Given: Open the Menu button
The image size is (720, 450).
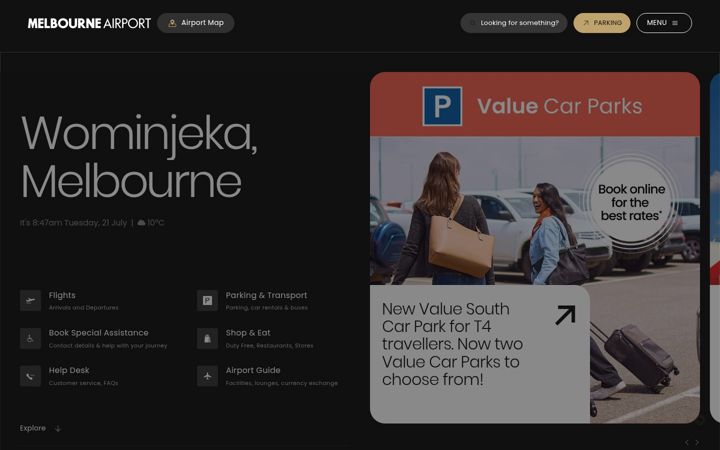Looking at the screenshot, I should 664,23.
